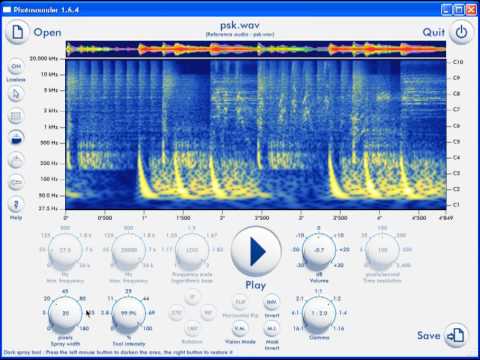The width and height of the screenshot is (480, 360).
Task: Maximize the Photosounder window
Action: pos(459,10)
